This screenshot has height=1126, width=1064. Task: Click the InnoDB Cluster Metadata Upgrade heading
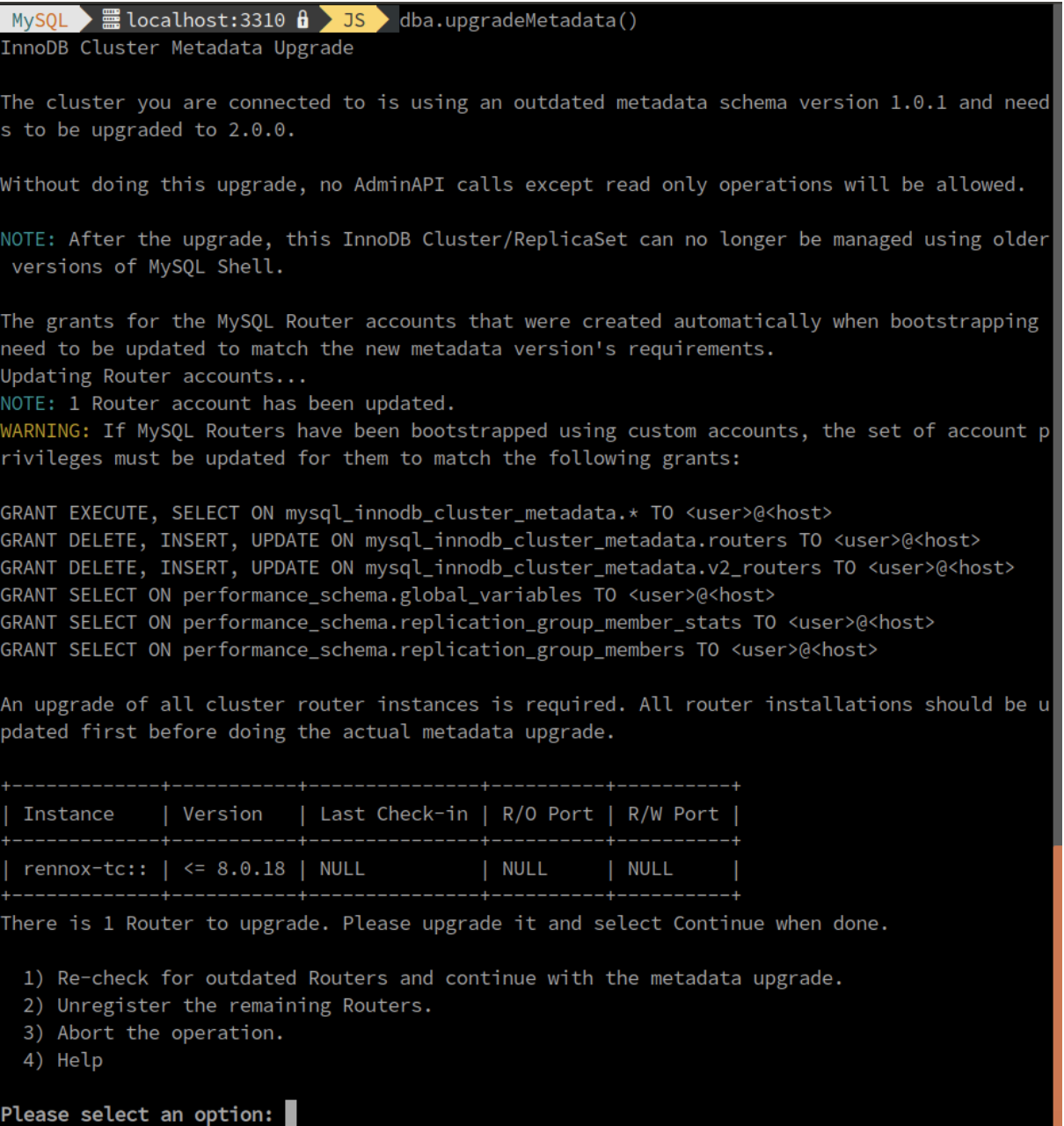[177, 48]
